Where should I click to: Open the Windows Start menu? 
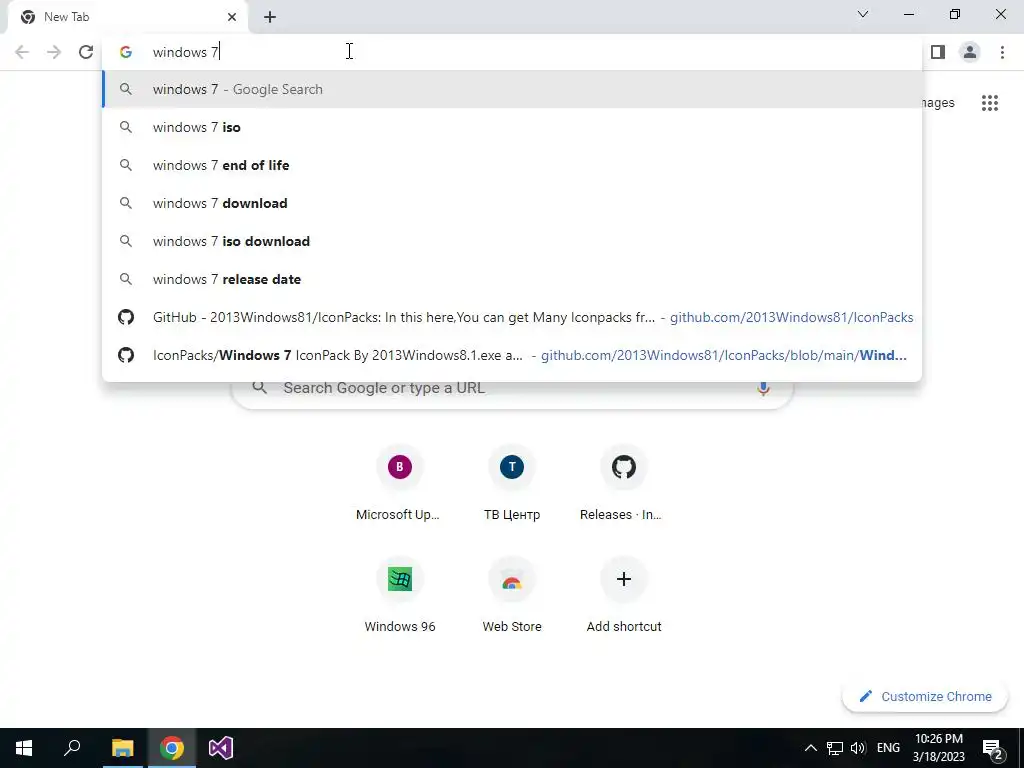point(24,748)
